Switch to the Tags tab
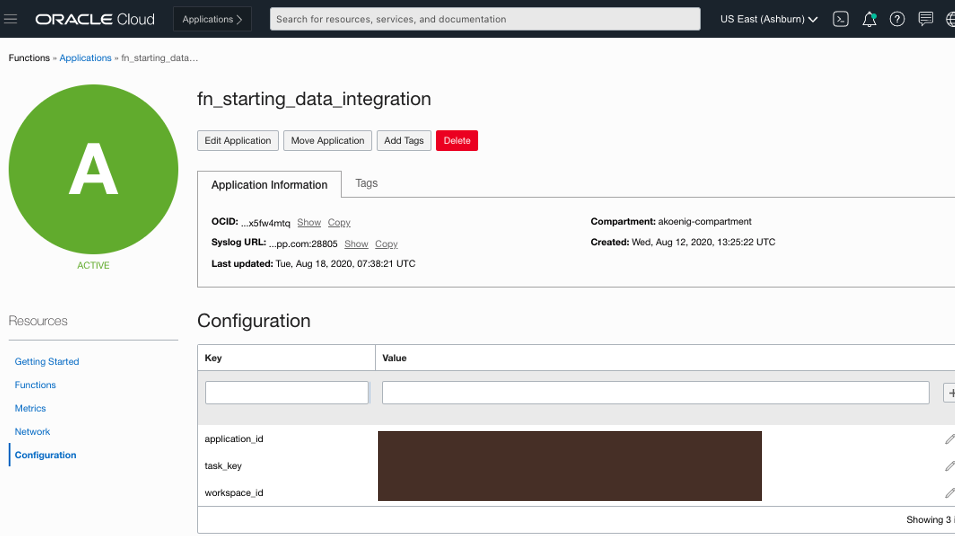Image resolution: width=955 pixels, height=536 pixels. pyautogui.click(x=367, y=183)
